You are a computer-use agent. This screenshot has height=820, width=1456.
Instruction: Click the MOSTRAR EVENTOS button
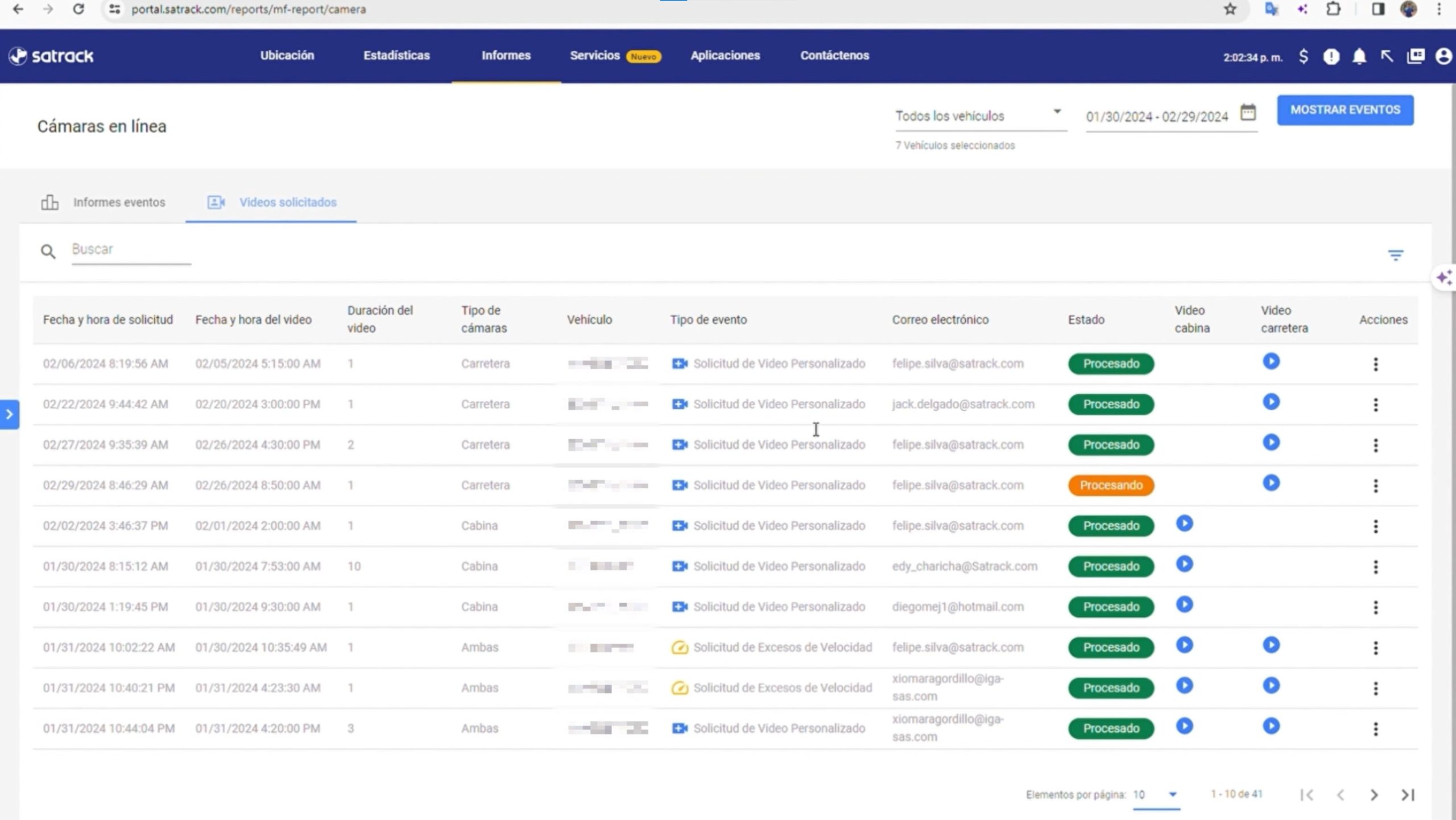click(1345, 110)
